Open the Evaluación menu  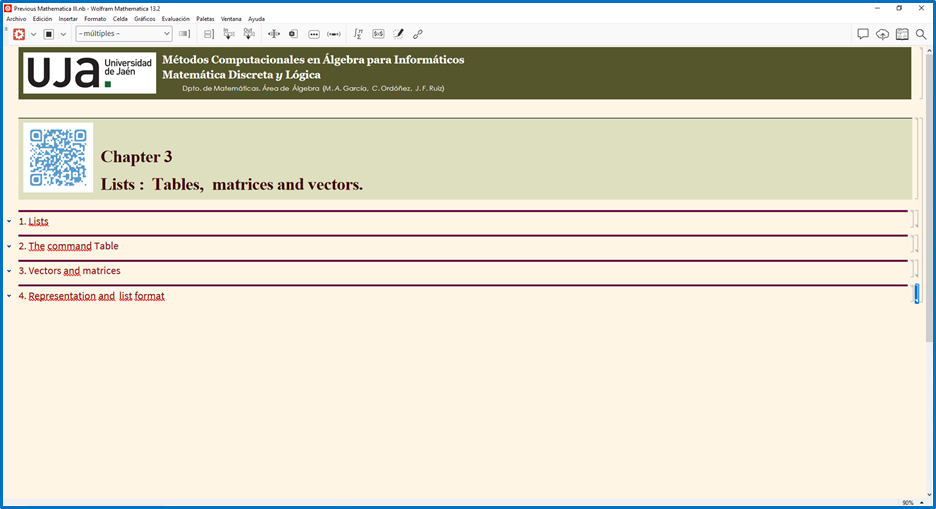point(176,19)
